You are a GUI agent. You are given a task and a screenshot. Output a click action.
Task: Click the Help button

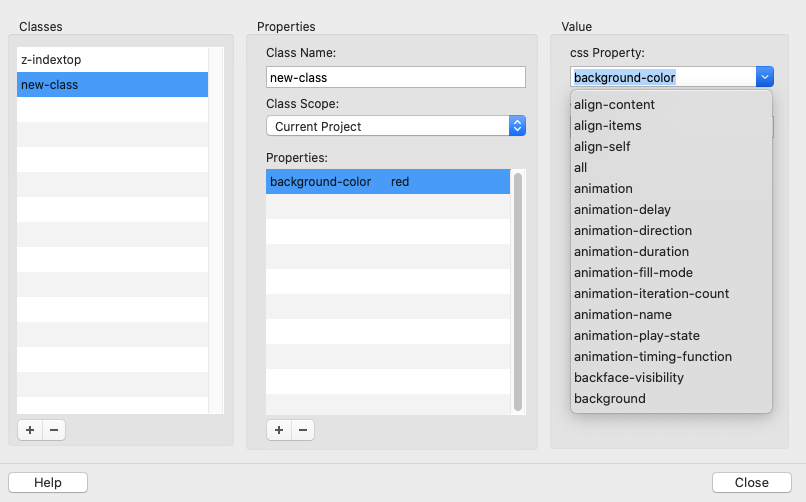pyautogui.click(x=48, y=482)
